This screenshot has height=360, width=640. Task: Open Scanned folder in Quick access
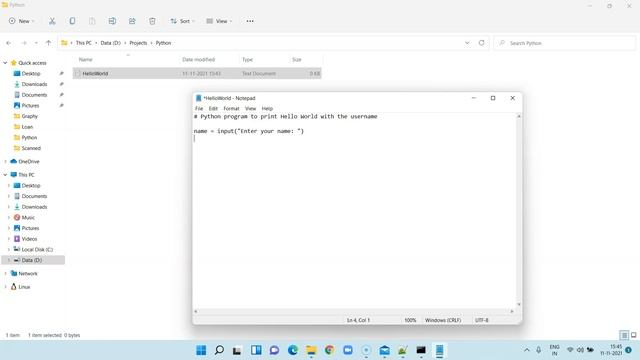pos(31,148)
